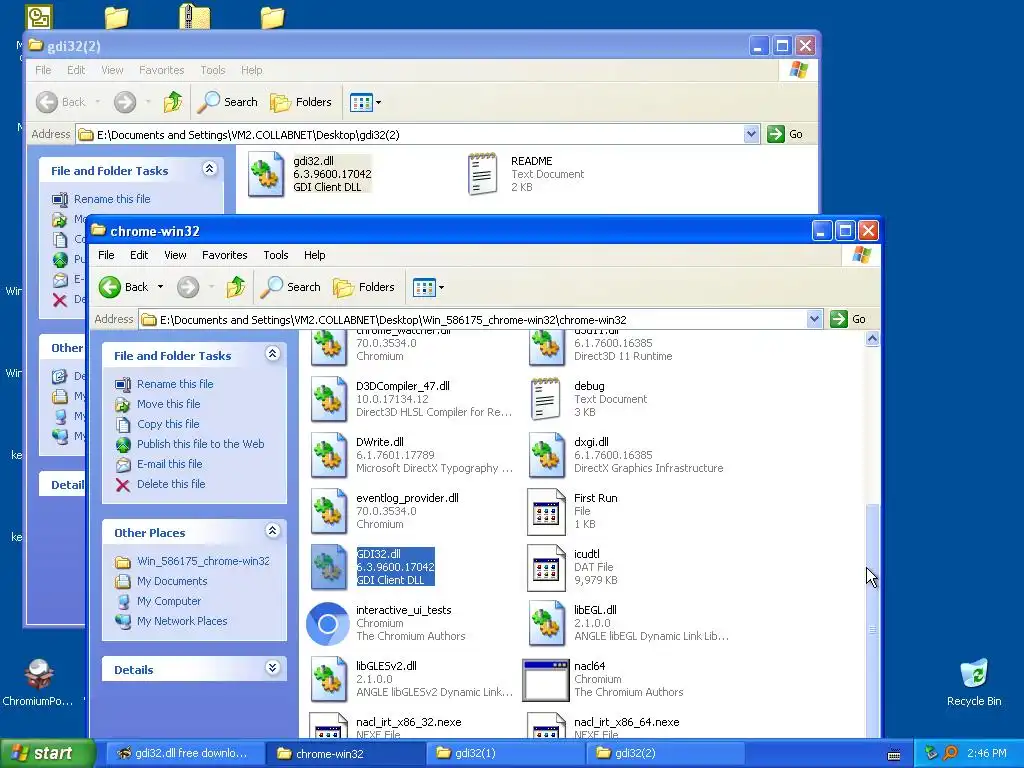Open My Computer in chrome-win32 Other Places
Image resolution: width=1024 pixels, height=768 pixels.
(168, 601)
